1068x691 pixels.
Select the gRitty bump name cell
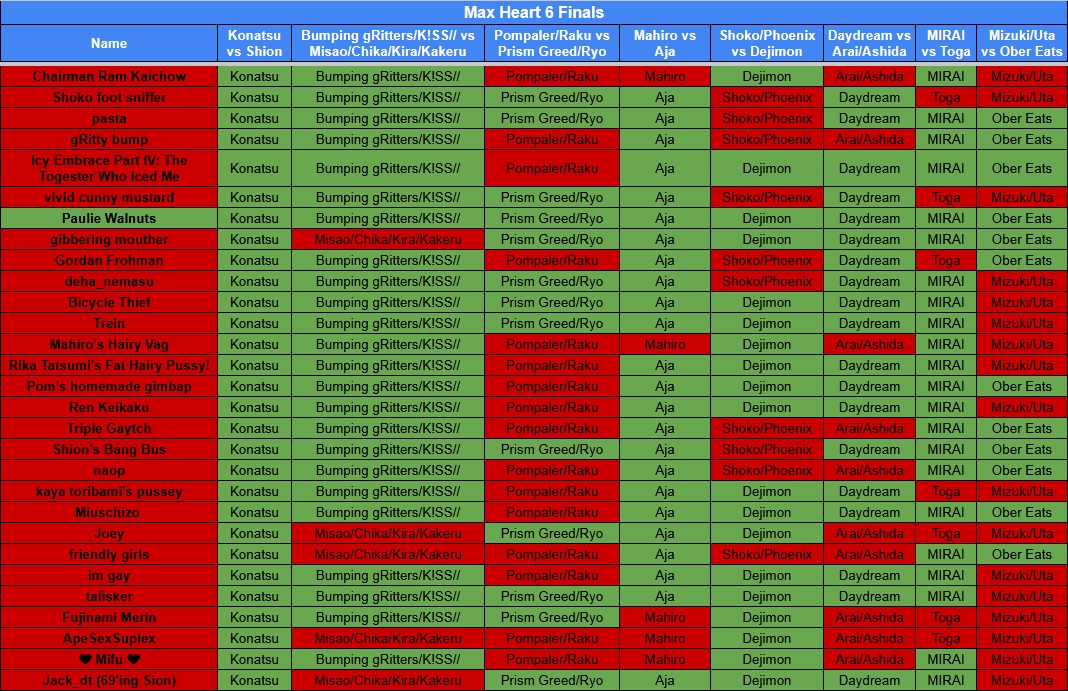tap(109, 140)
